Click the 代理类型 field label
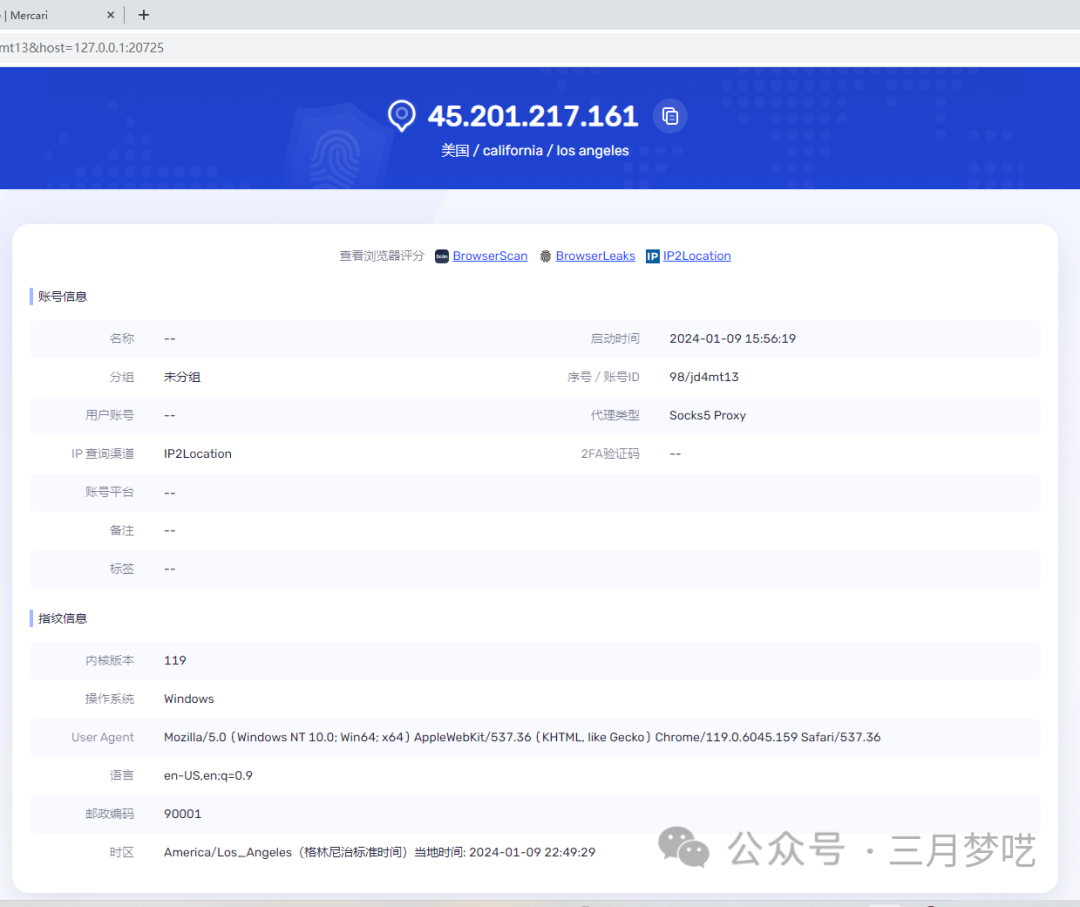 (x=615, y=415)
